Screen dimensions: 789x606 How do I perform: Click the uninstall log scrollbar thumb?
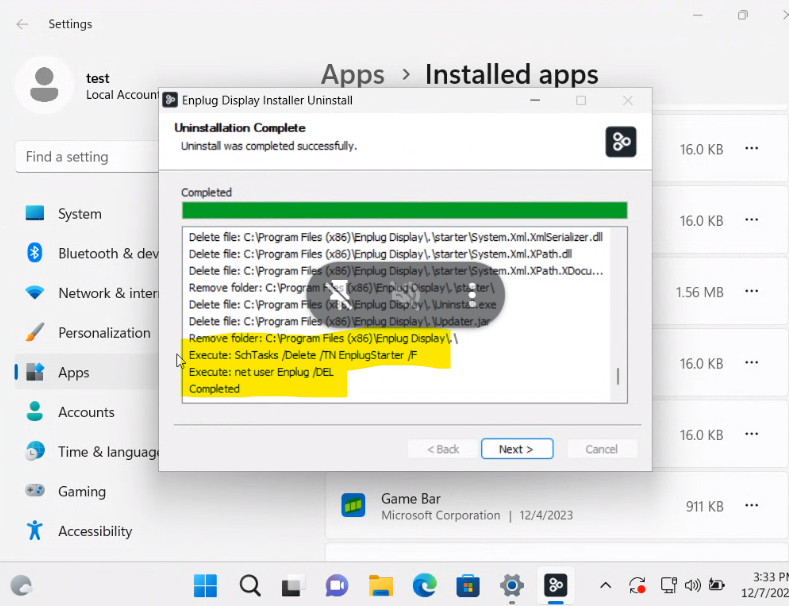pos(618,376)
